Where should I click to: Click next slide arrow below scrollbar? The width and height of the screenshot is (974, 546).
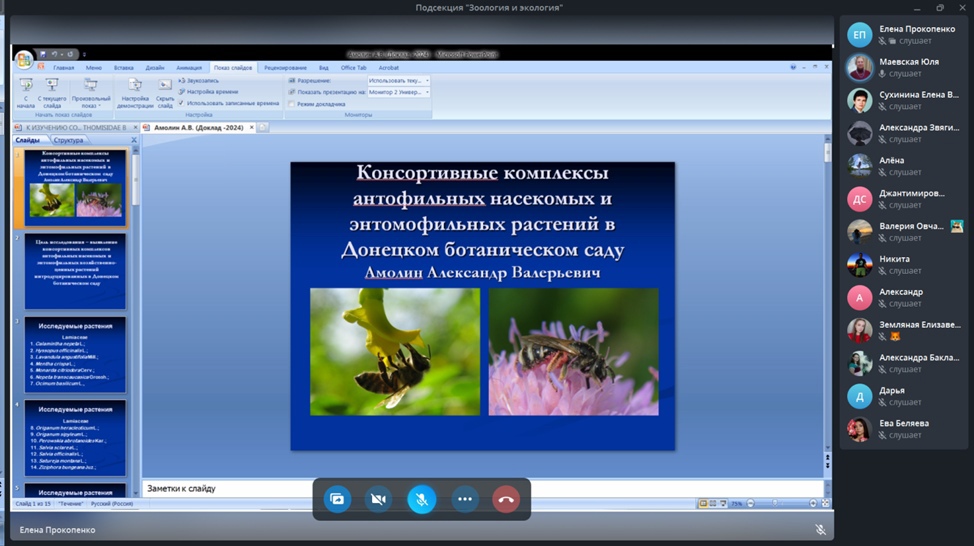point(827,465)
